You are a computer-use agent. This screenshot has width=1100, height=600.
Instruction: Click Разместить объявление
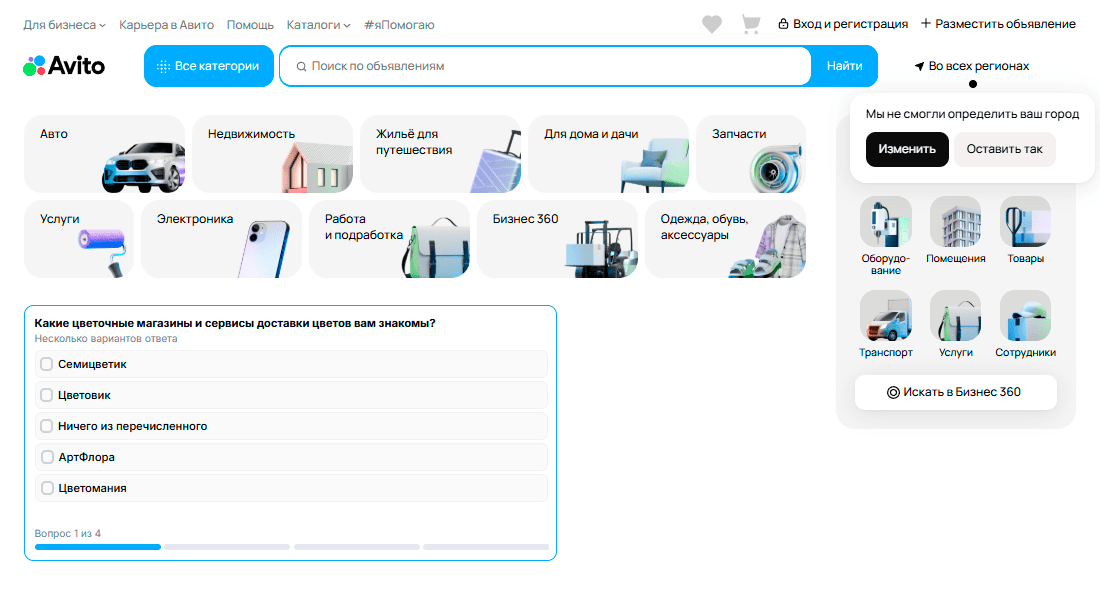point(998,24)
